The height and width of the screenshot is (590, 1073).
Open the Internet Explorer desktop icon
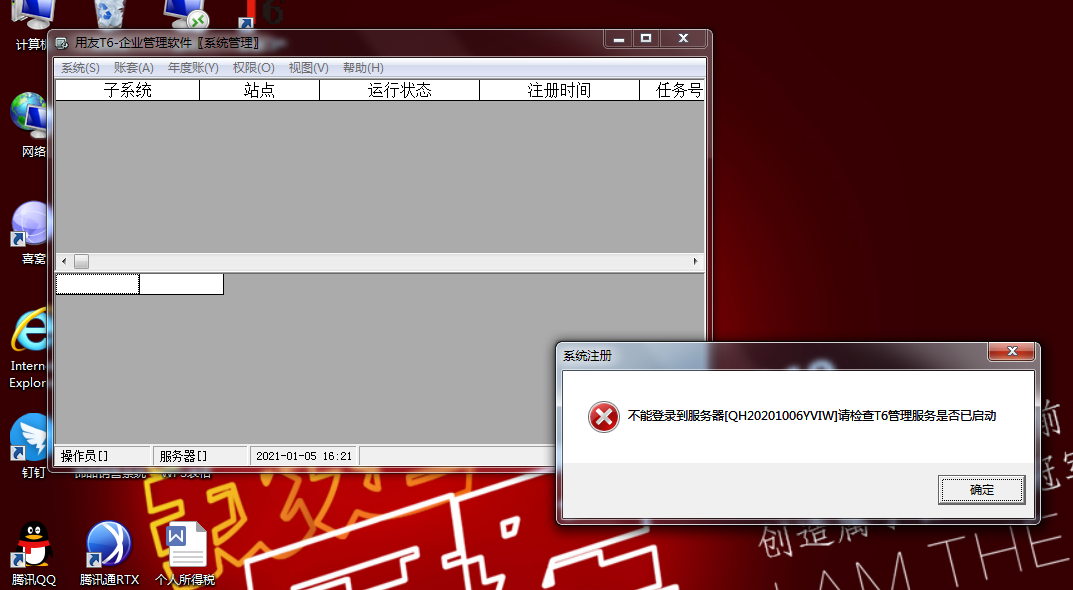(x=29, y=349)
